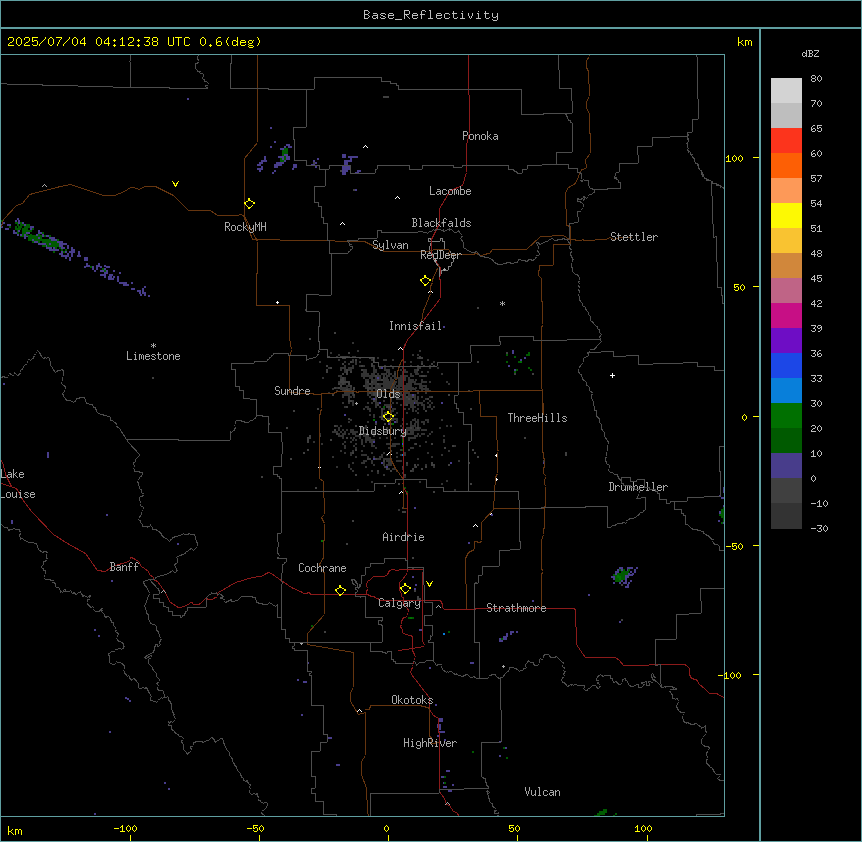Click the Blackfalds city label
Viewport: 862px width, 842px height.
click(x=441, y=223)
